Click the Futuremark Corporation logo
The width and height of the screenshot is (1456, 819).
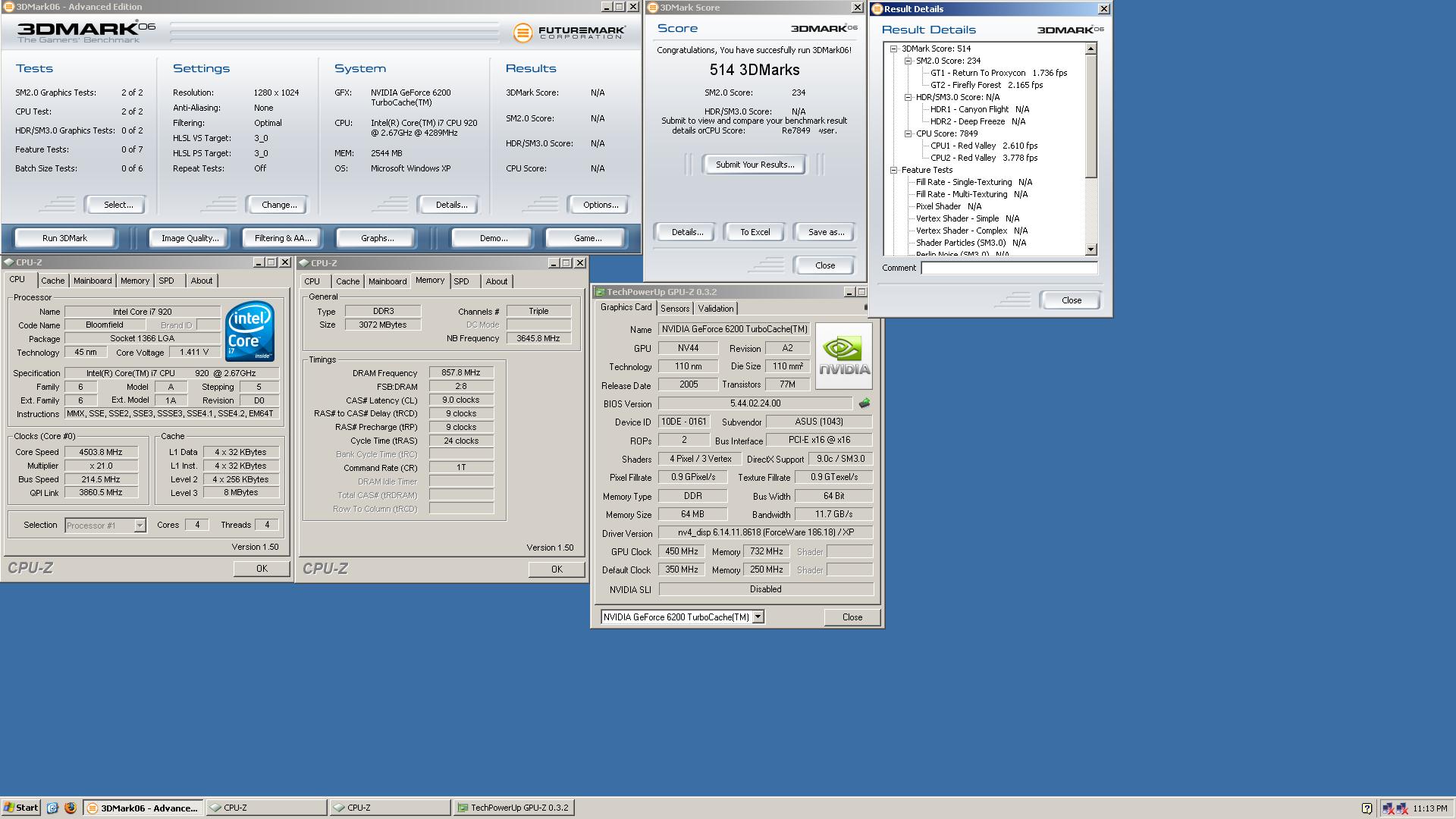[570, 33]
